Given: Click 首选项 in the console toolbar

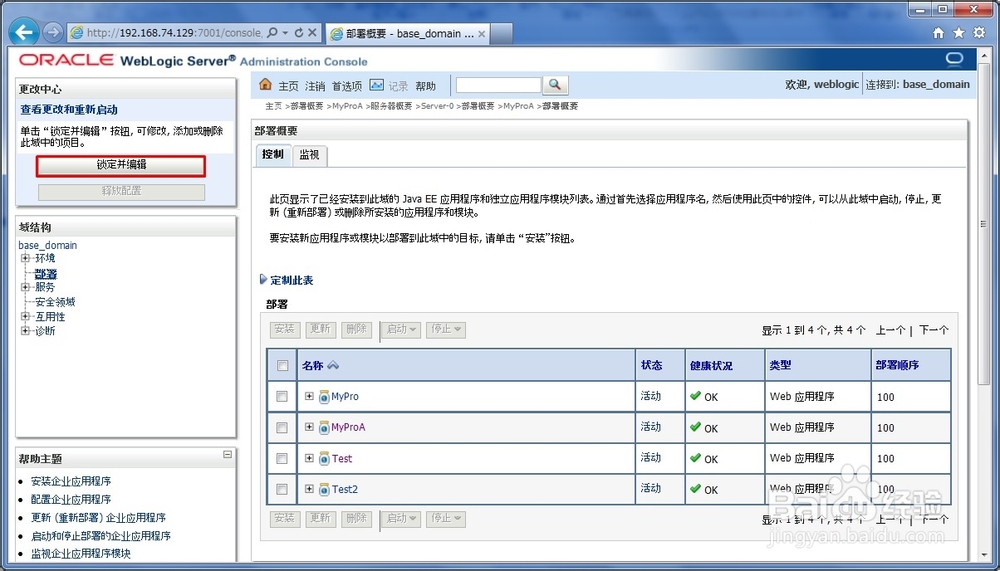Looking at the screenshot, I should click(347, 85).
